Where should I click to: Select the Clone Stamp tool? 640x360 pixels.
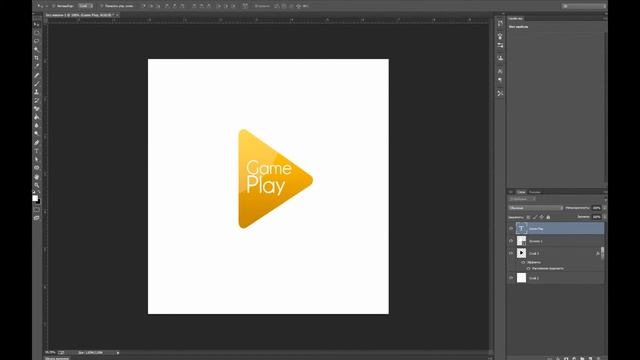[37, 92]
